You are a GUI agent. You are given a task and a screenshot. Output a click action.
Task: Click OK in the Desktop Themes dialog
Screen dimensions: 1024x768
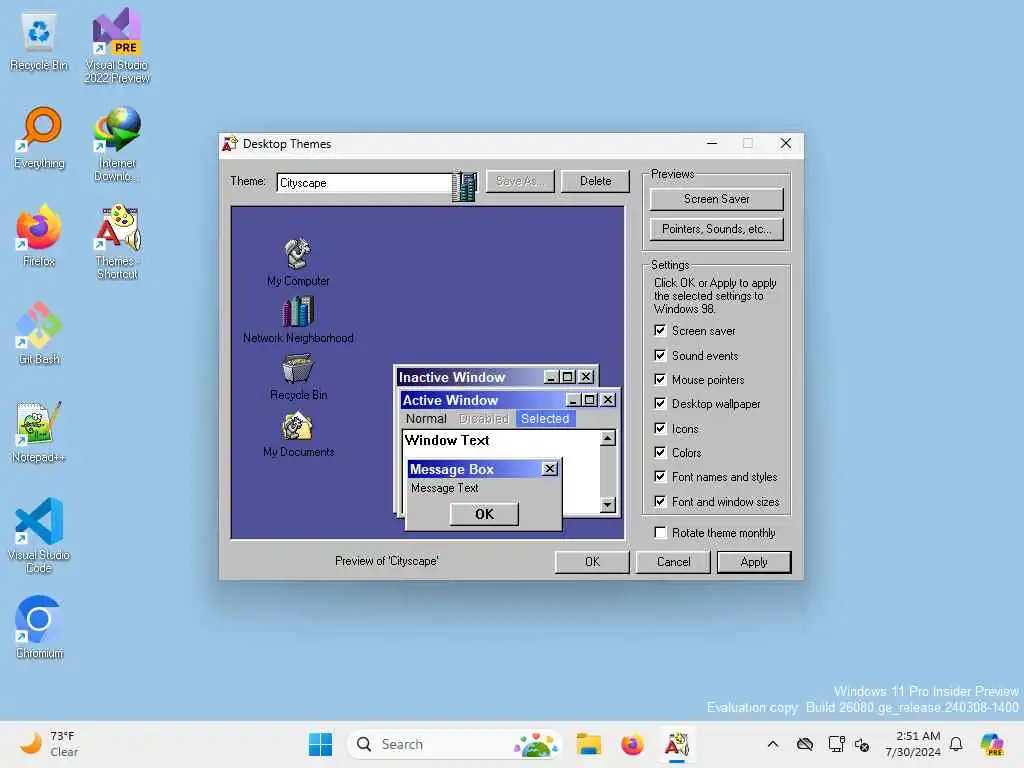[592, 562]
